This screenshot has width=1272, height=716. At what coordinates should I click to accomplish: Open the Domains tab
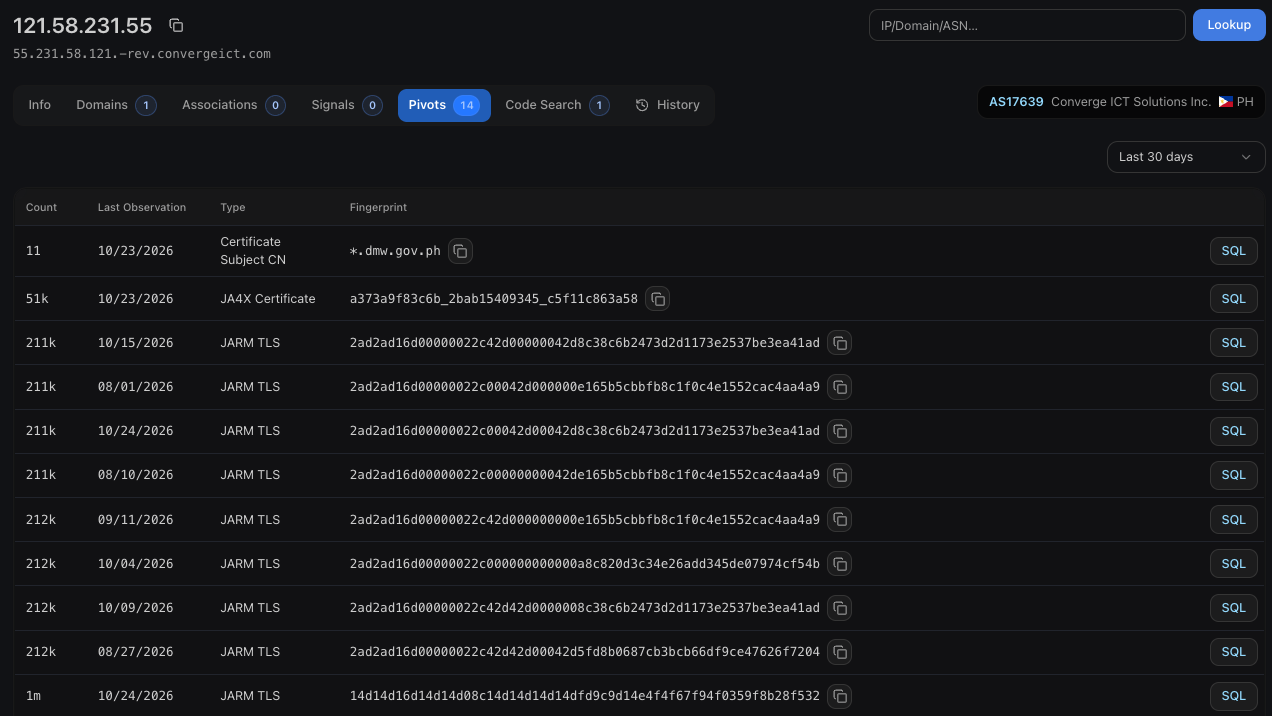(x=116, y=105)
